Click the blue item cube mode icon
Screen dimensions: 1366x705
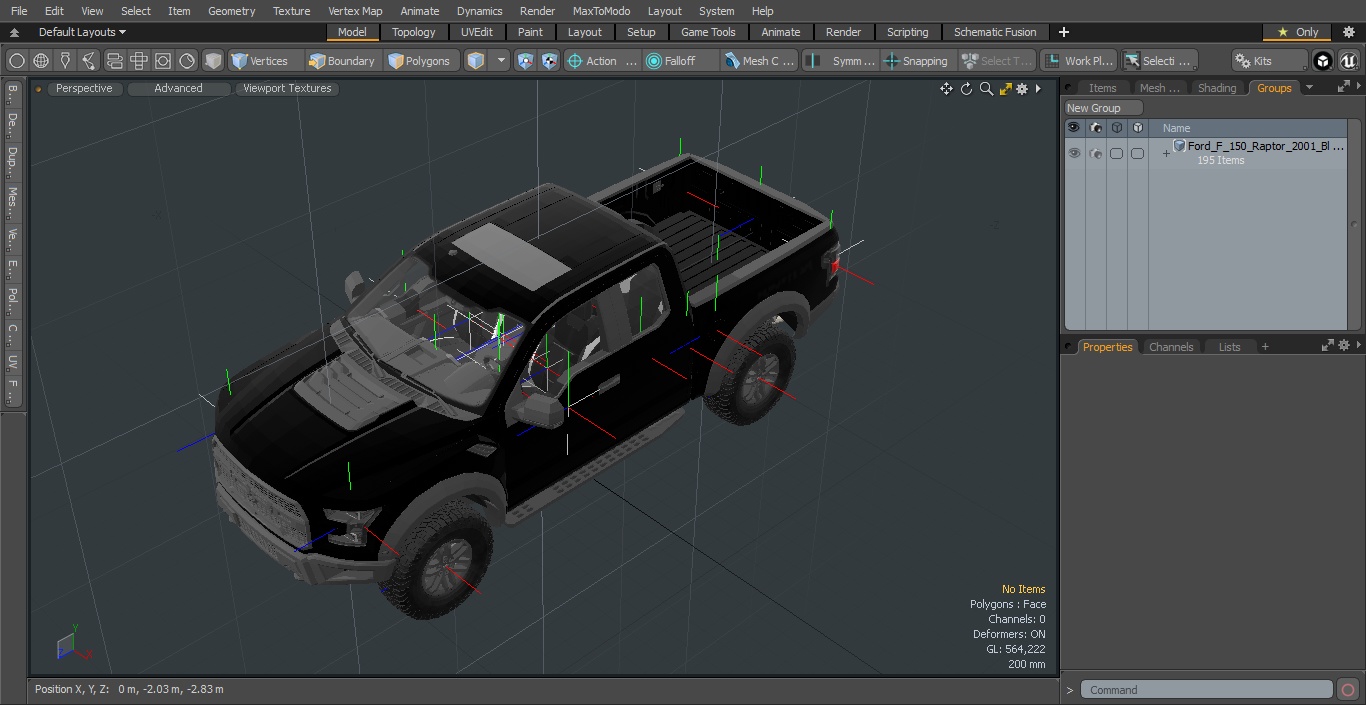pos(477,61)
